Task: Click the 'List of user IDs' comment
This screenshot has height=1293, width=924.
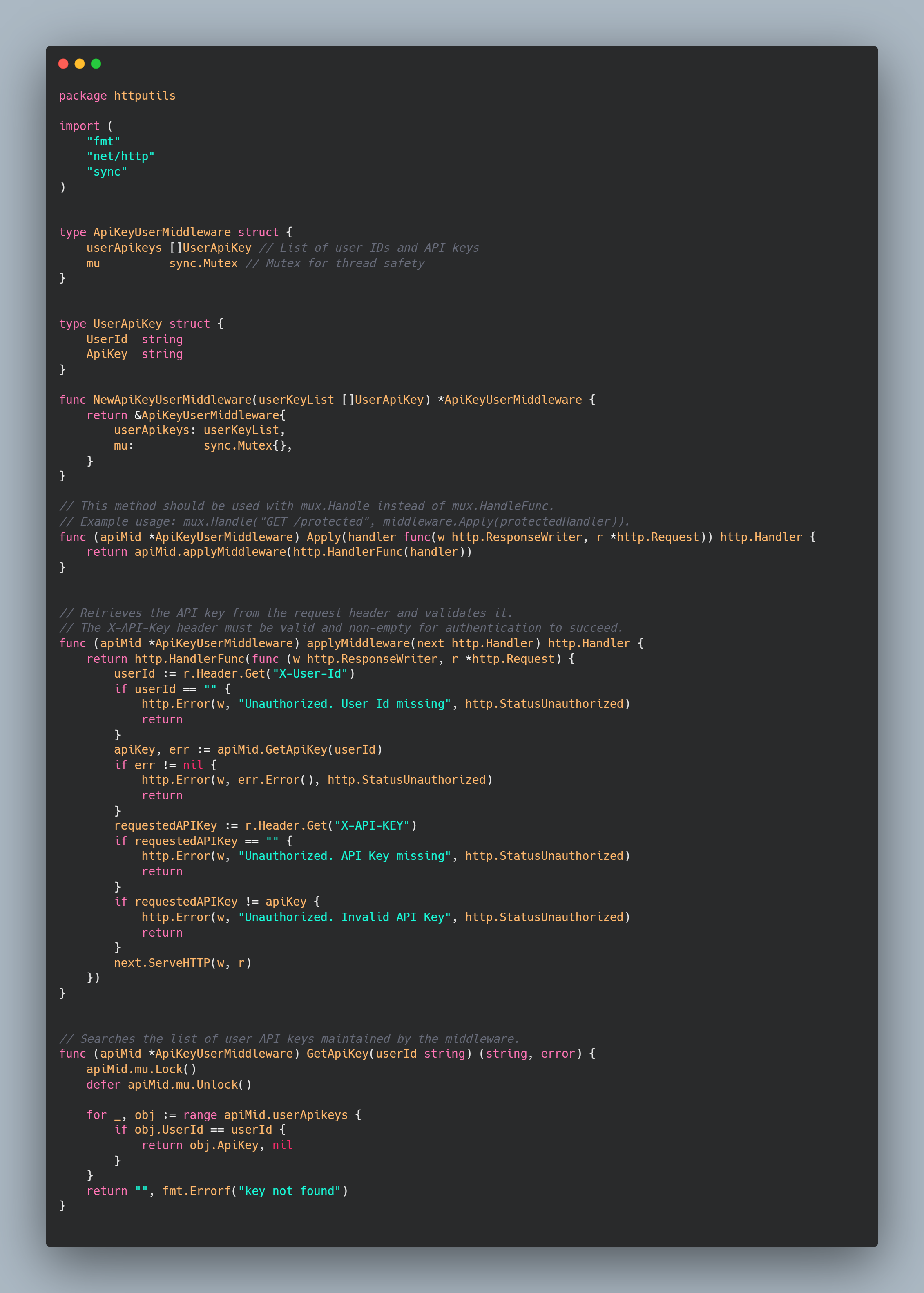Action: tap(370, 248)
